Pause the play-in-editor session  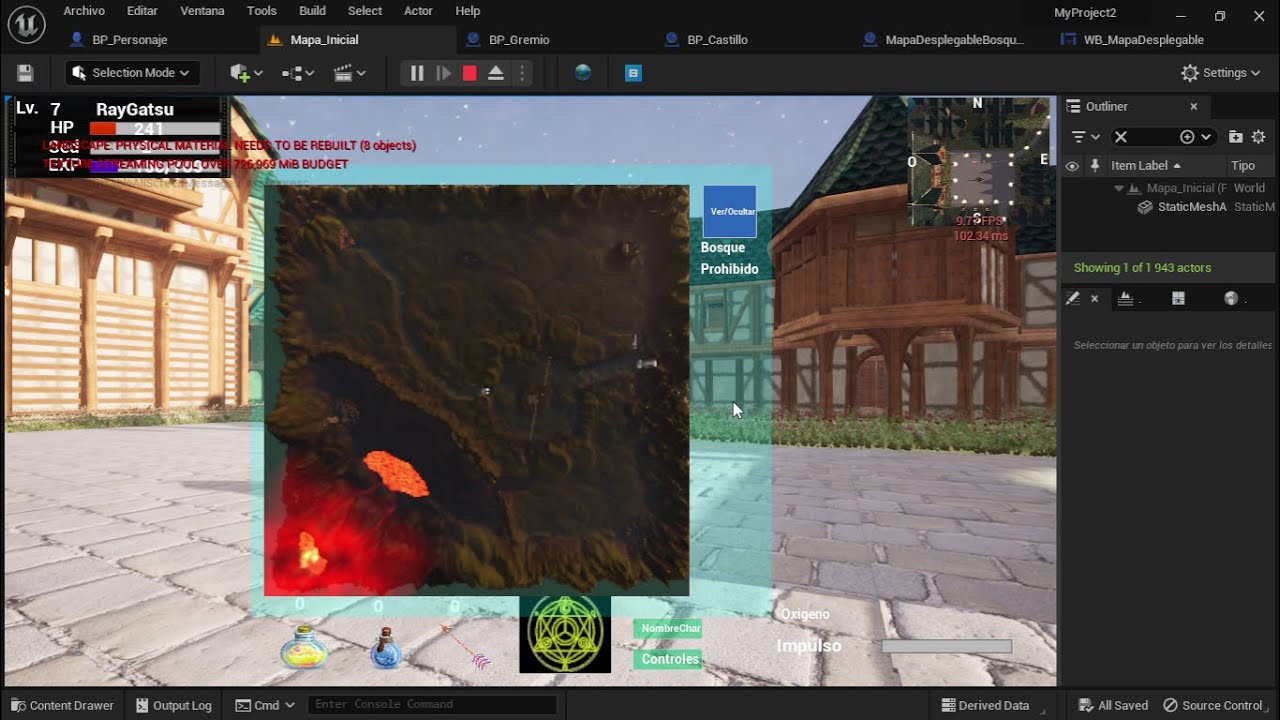click(x=417, y=73)
